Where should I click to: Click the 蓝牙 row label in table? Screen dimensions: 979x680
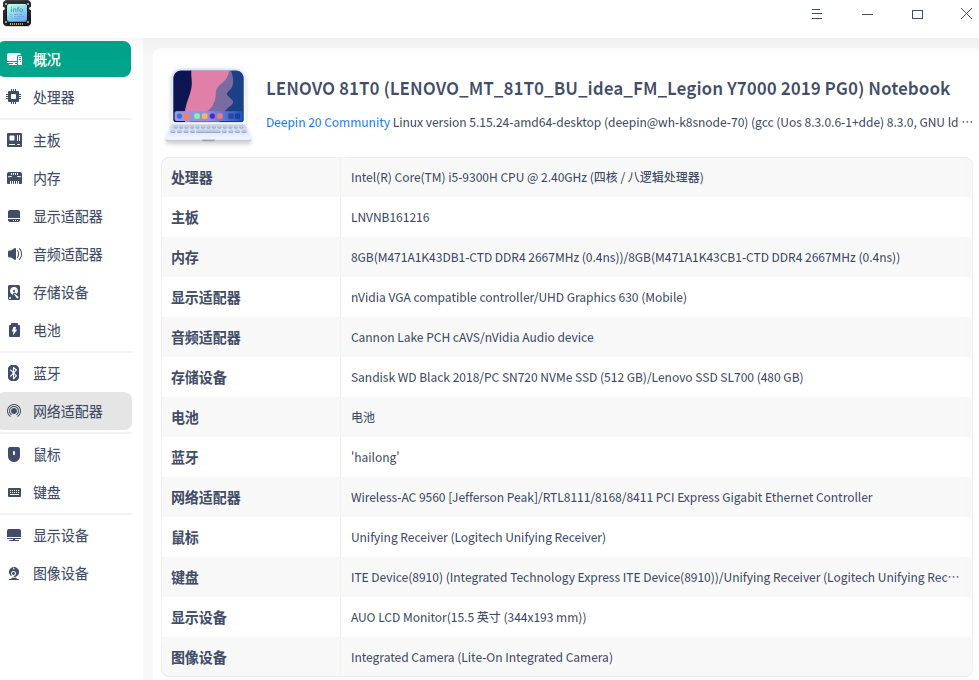pyautogui.click(x=185, y=458)
